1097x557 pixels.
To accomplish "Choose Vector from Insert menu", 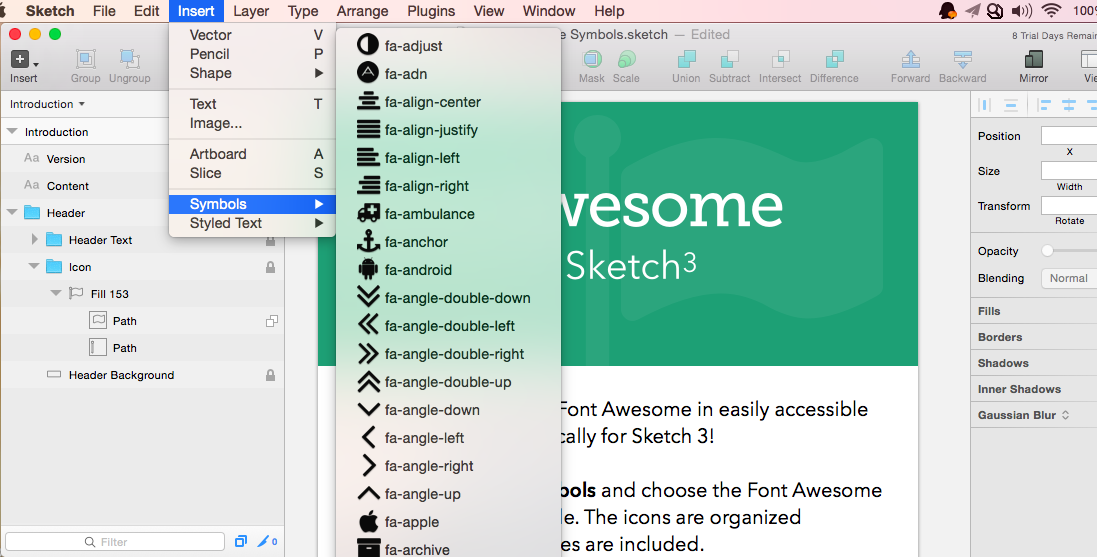I will (253, 35).
